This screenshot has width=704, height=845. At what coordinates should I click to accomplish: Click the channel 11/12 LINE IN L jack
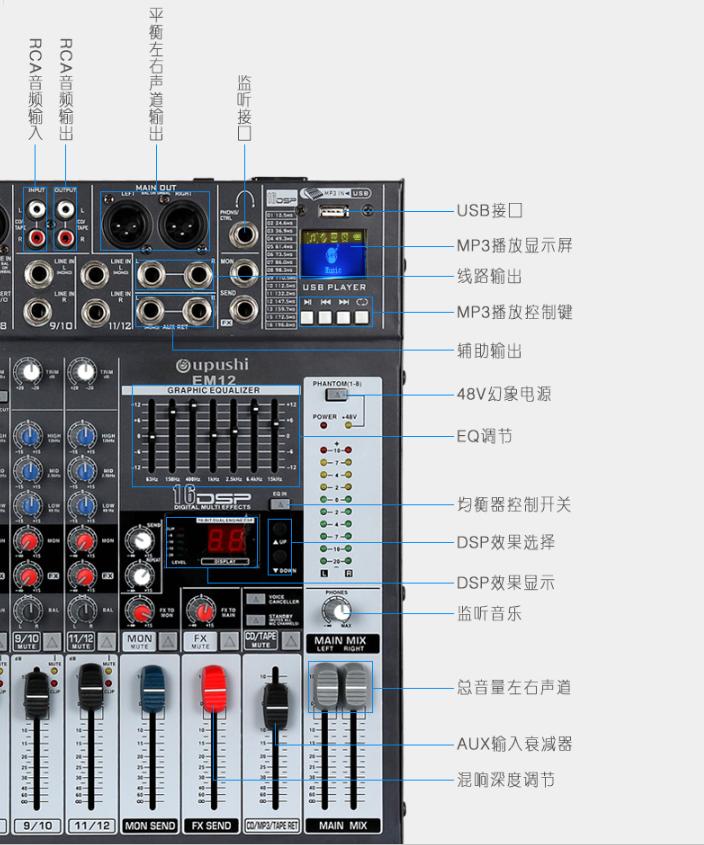(x=95, y=275)
